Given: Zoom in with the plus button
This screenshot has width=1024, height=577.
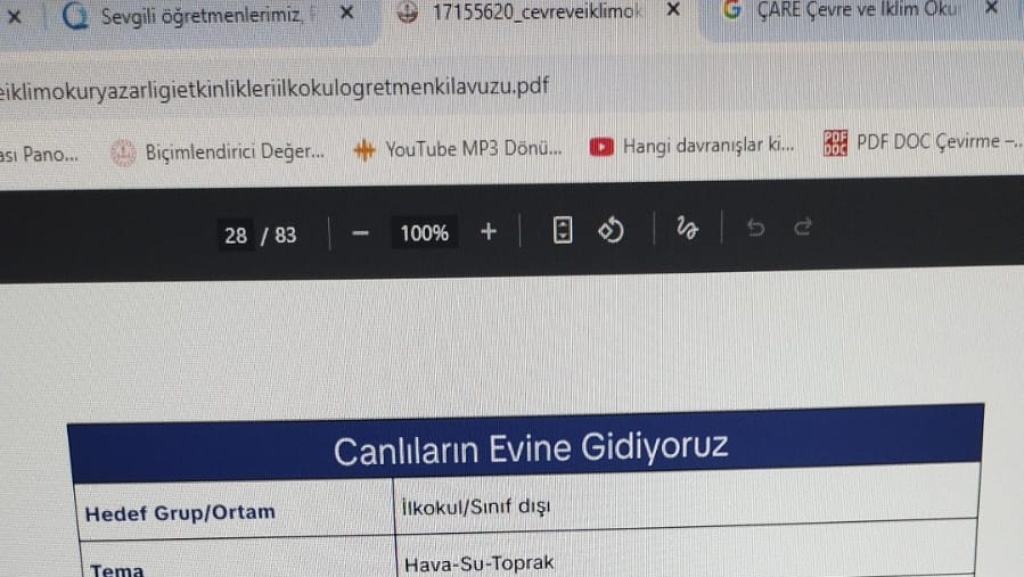Looking at the screenshot, I should click(488, 232).
